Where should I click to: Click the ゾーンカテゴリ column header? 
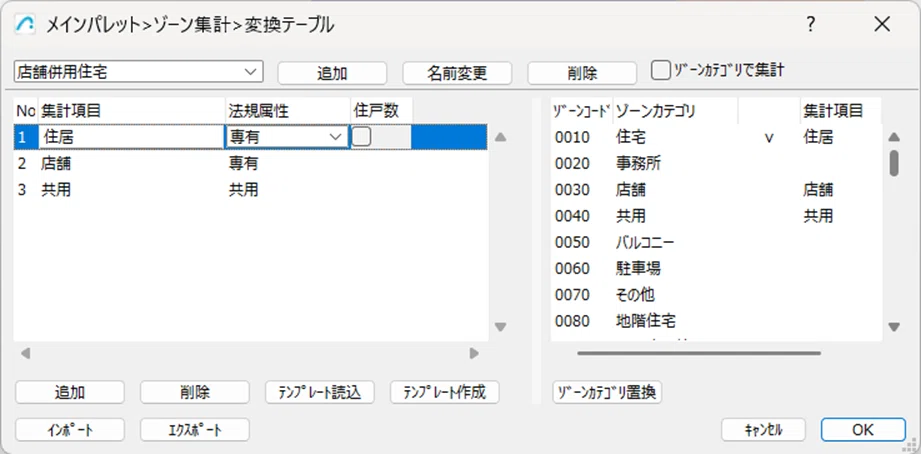coord(675,110)
